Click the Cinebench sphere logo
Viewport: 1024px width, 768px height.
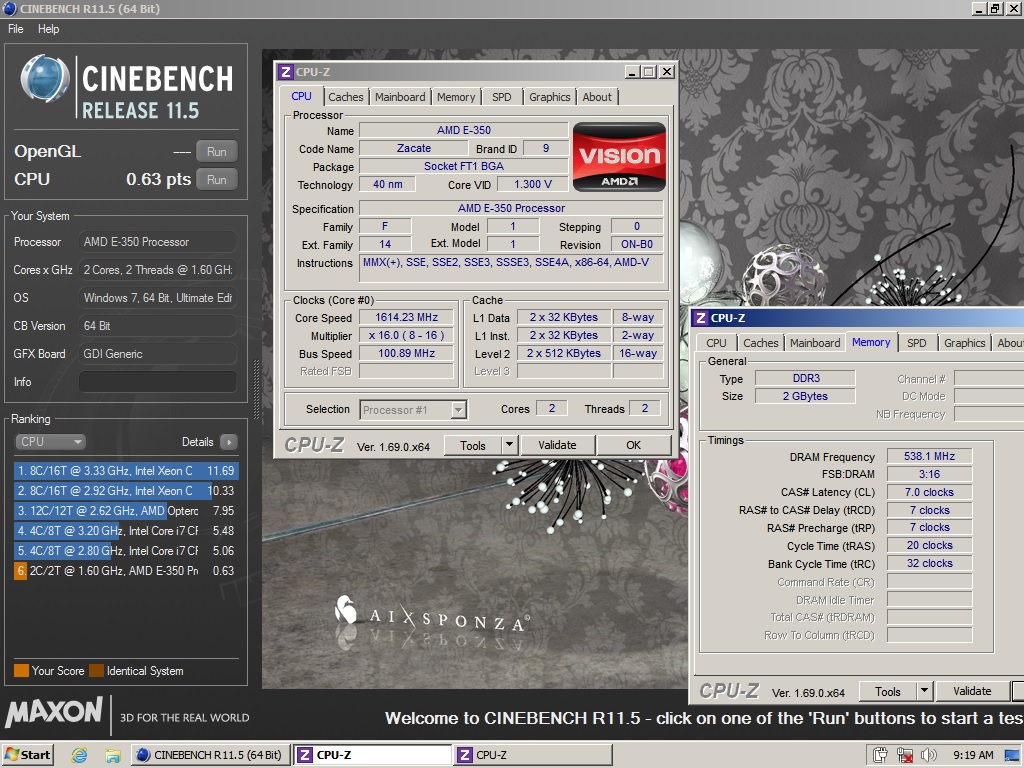pos(44,80)
